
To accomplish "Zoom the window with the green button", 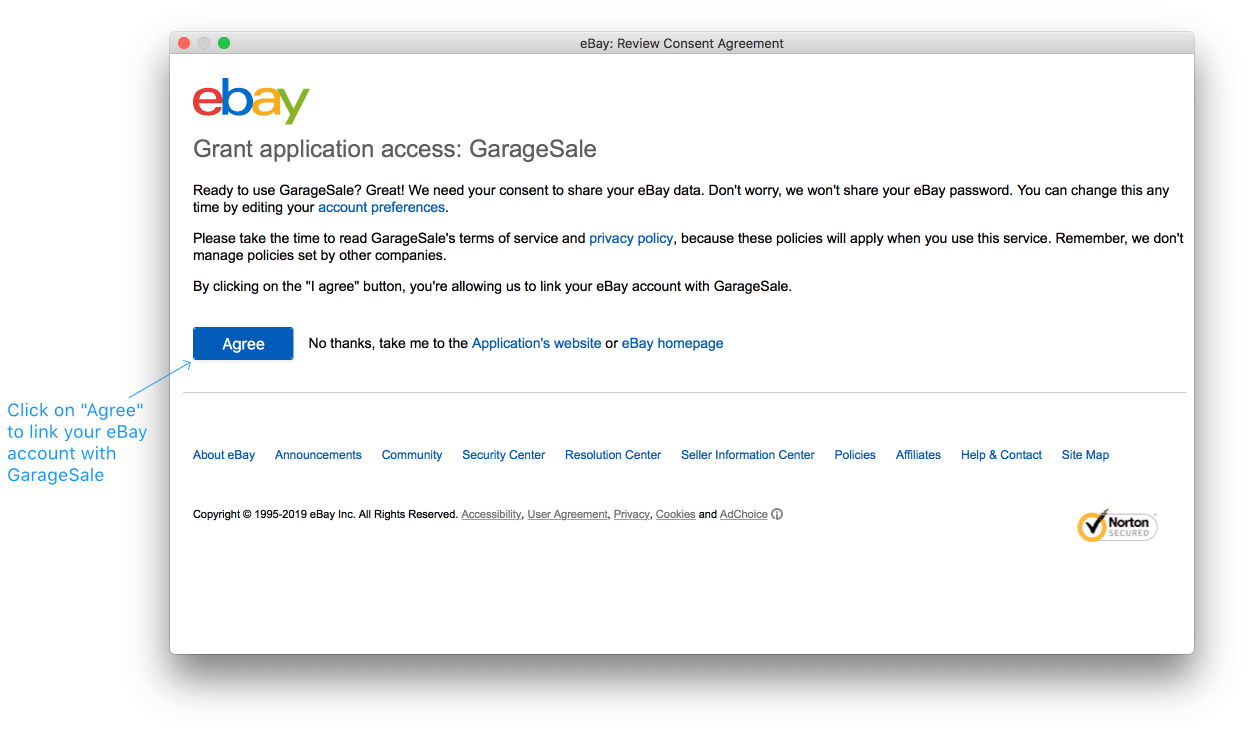I will [x=224, y=43].
